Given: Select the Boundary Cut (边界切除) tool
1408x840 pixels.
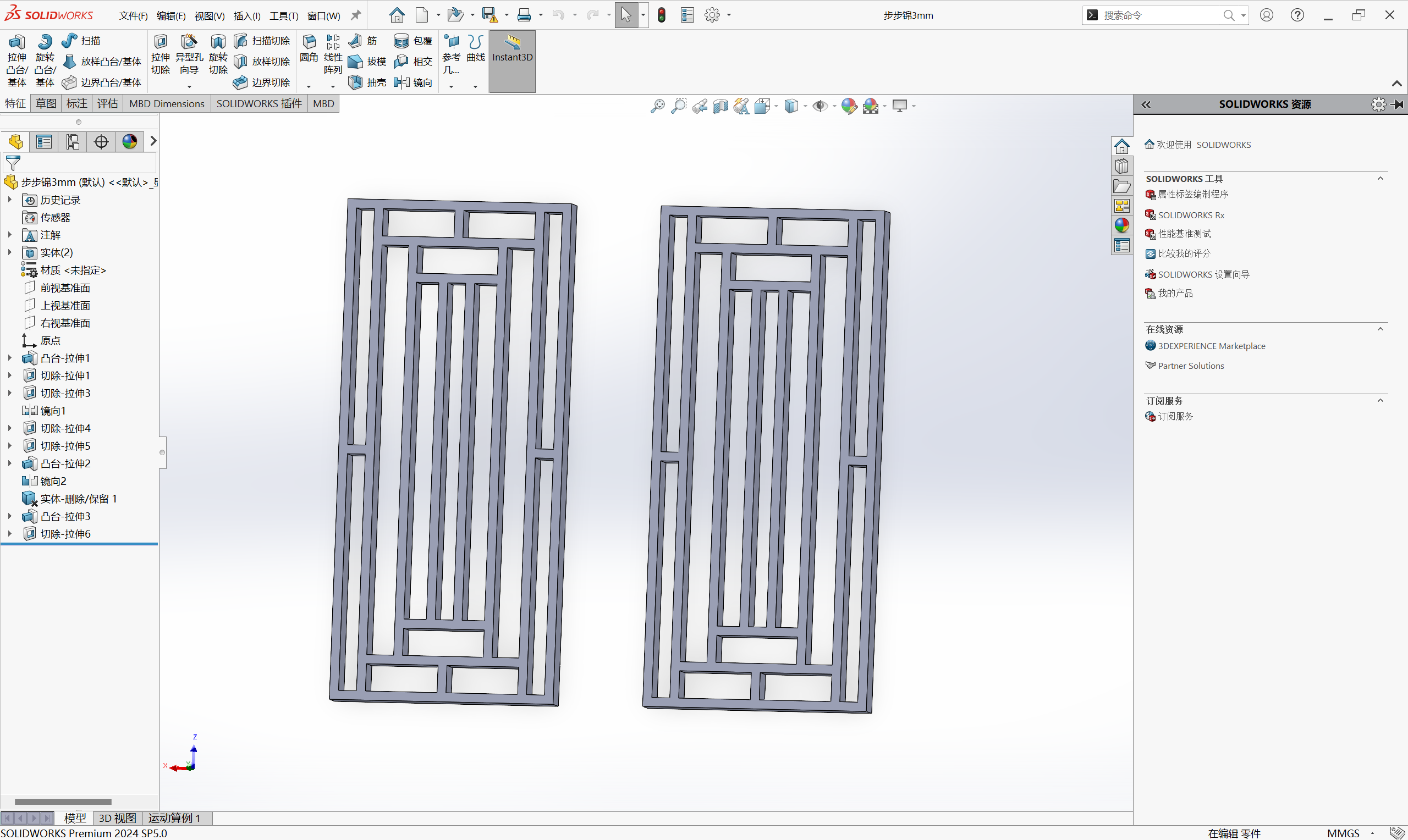Looking at the screenshot, I should click(x=262, y=82).
